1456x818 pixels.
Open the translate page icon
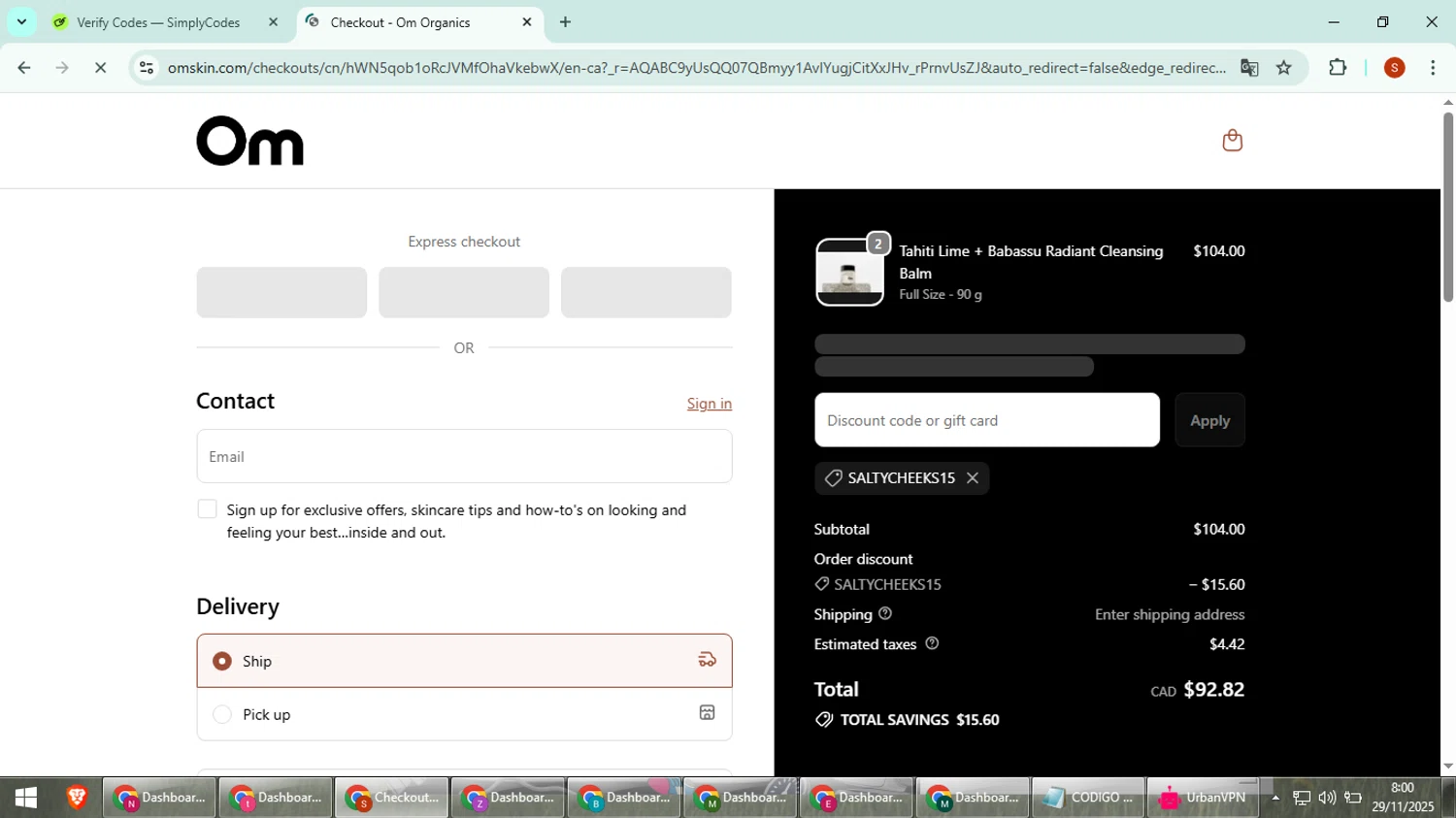click(x=1249, y=68)
